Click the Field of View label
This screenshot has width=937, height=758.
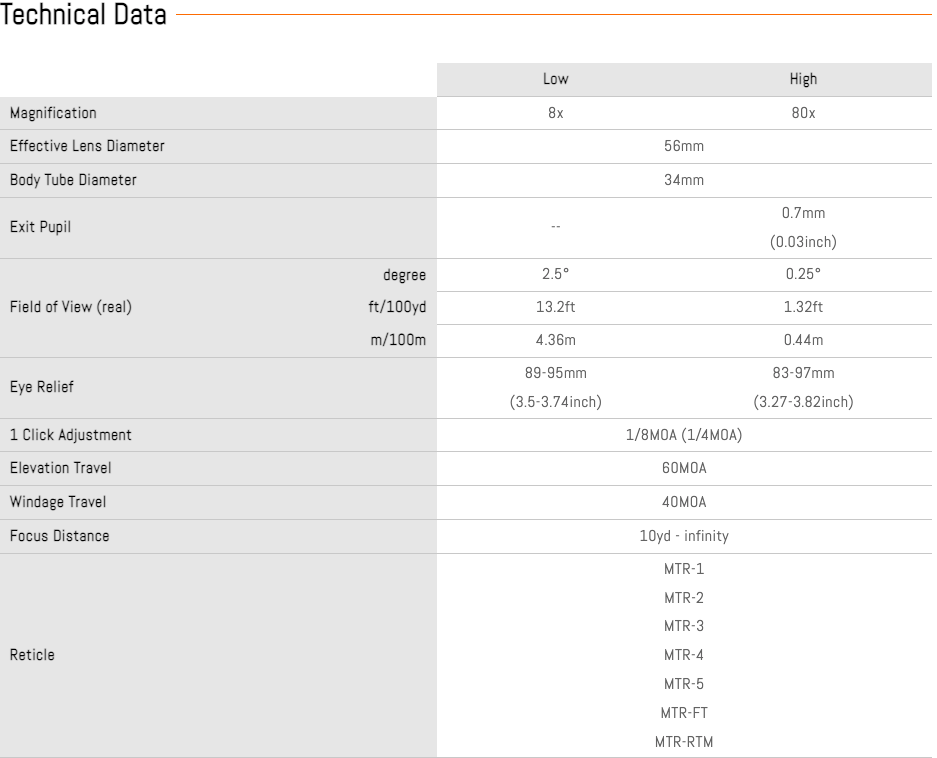(70, 308)
